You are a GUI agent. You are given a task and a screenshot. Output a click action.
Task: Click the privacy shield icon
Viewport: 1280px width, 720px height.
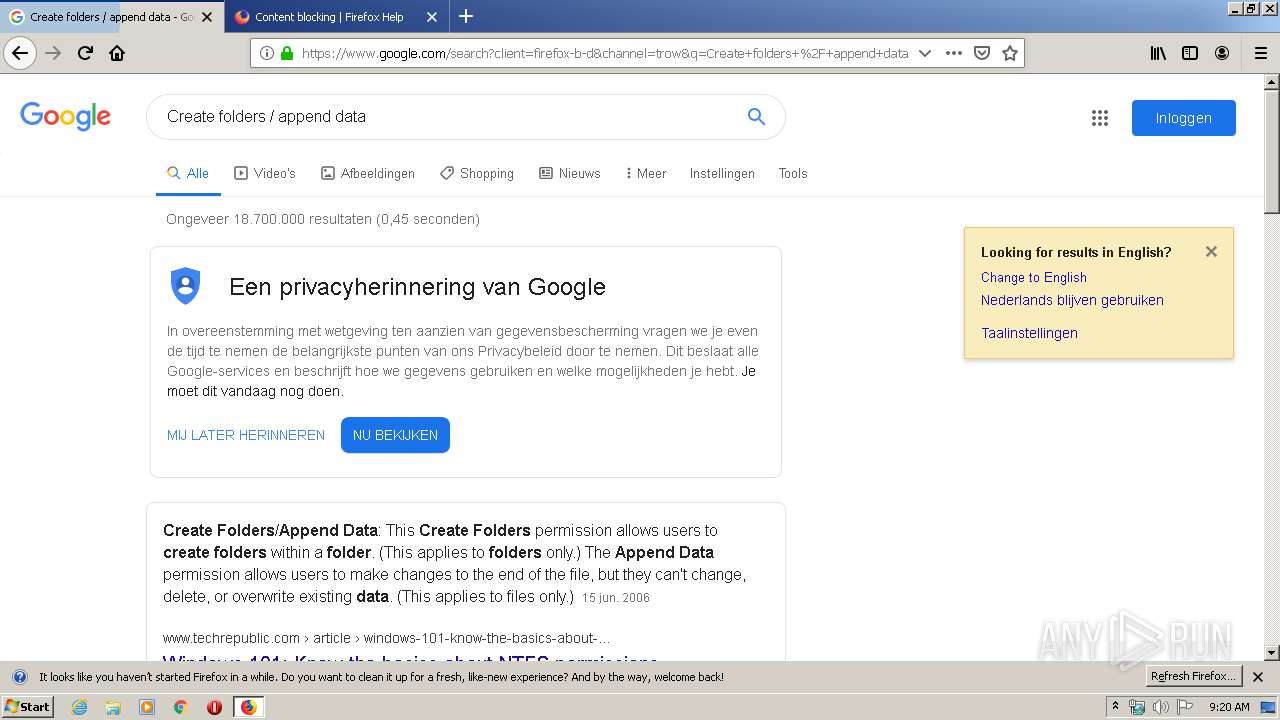pos(185,286)
